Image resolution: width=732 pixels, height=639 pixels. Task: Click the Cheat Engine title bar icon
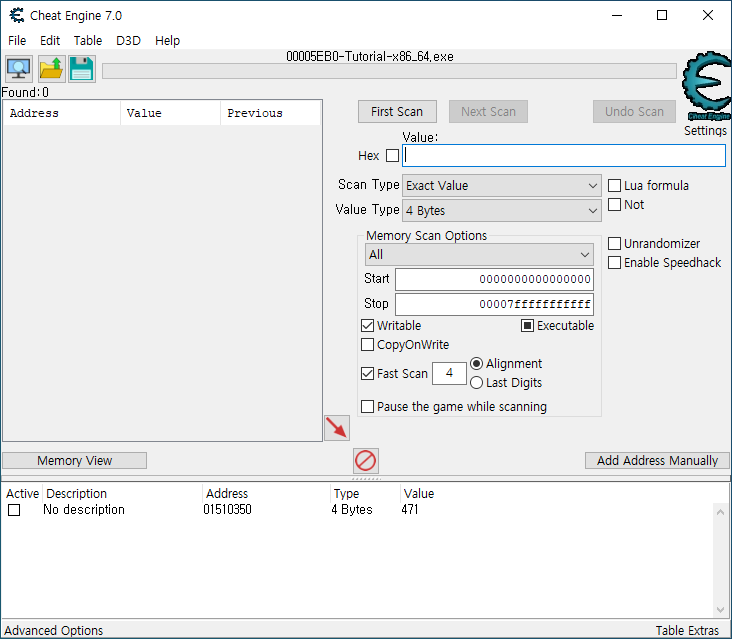click(17, 15)
